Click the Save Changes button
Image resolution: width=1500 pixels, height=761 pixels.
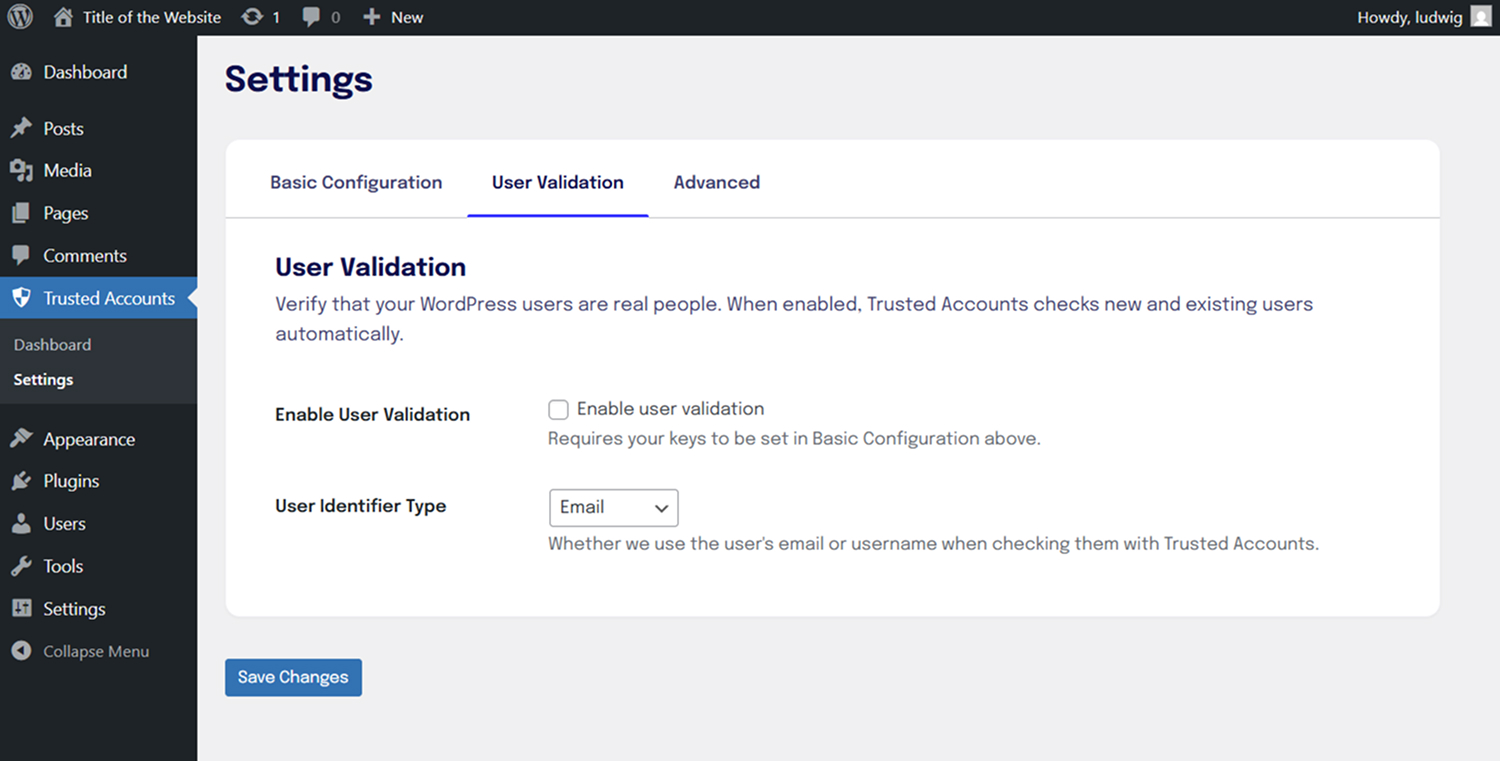coord(293,677)
